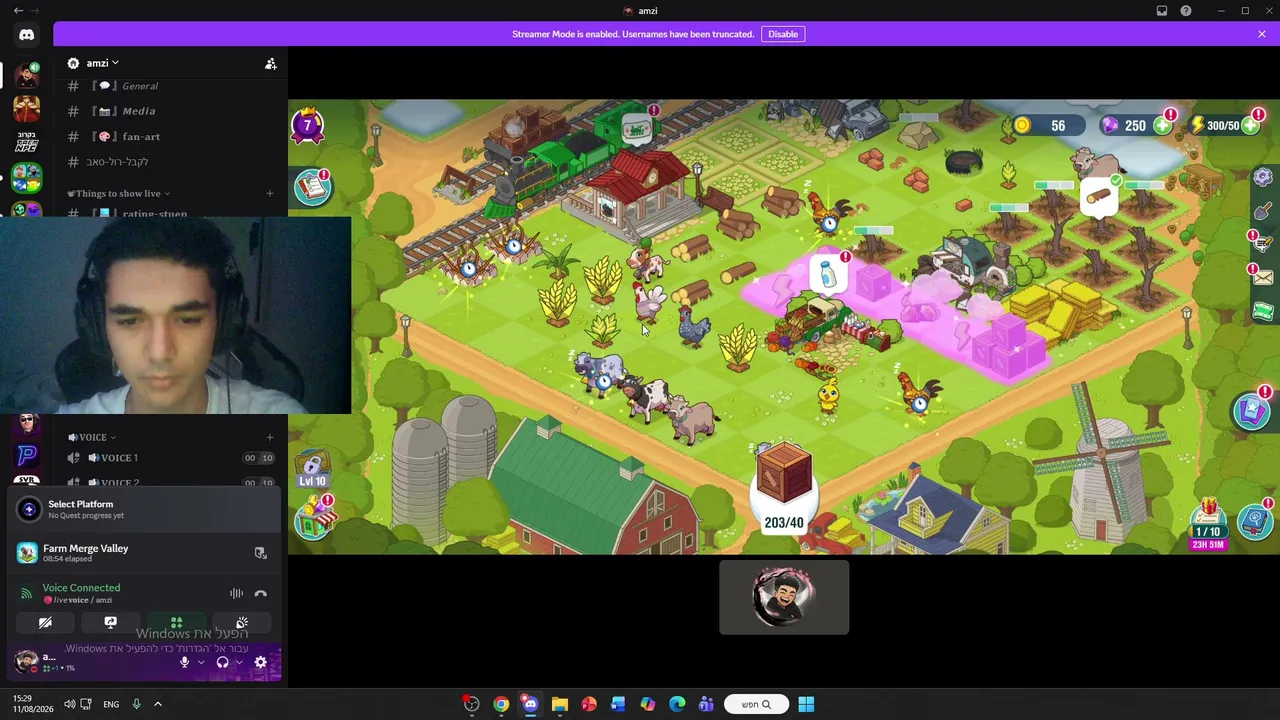Go back with the title bar arrow
1280x720 pixels.
pos(18,11)
